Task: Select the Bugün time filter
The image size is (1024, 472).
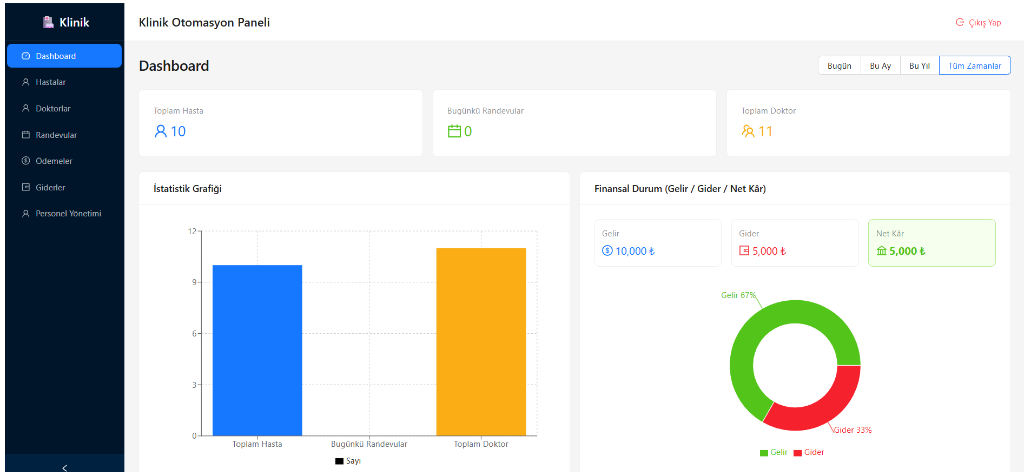Action: (840, 66)
